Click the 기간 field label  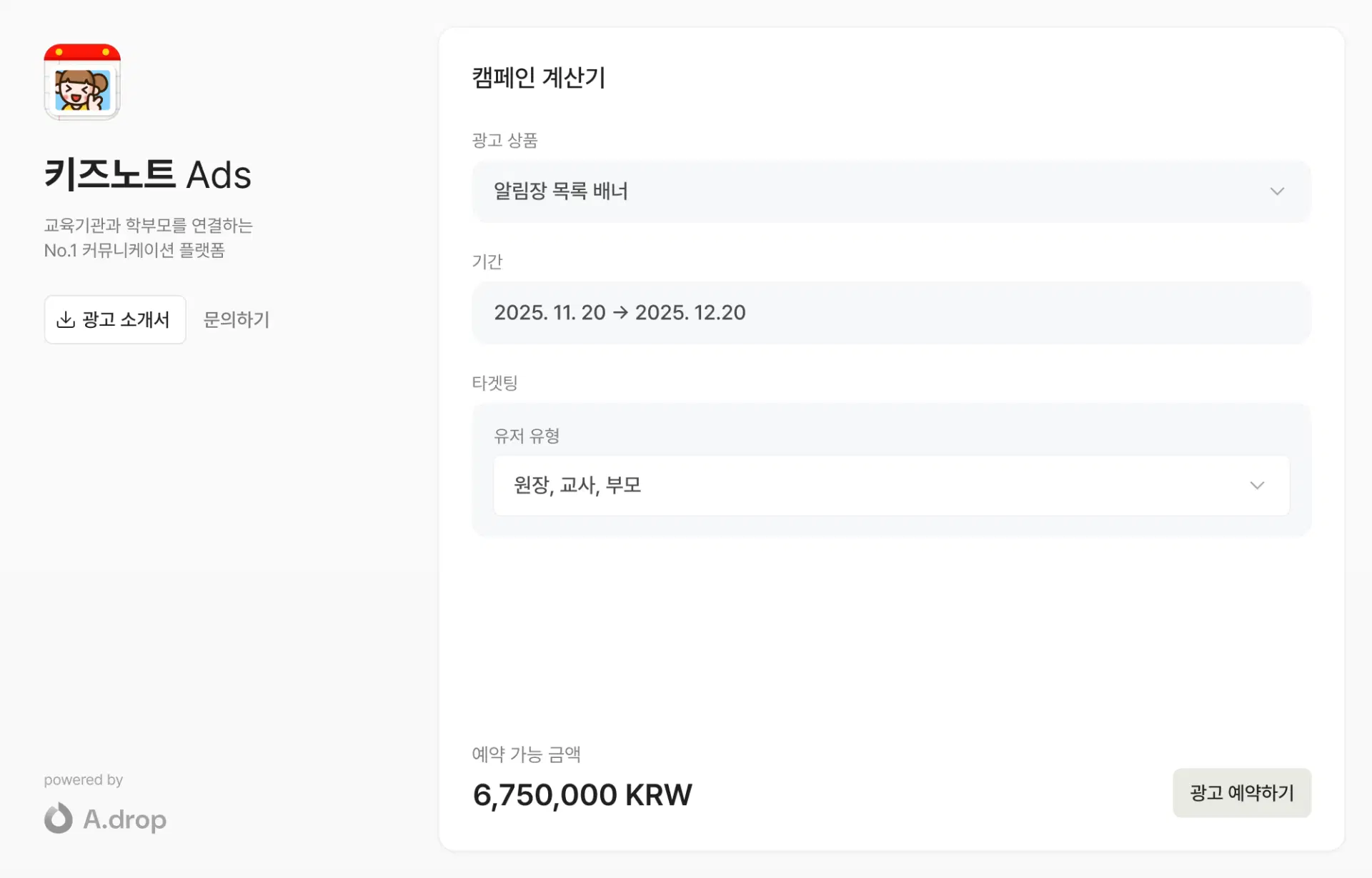(x=487, y=261)
